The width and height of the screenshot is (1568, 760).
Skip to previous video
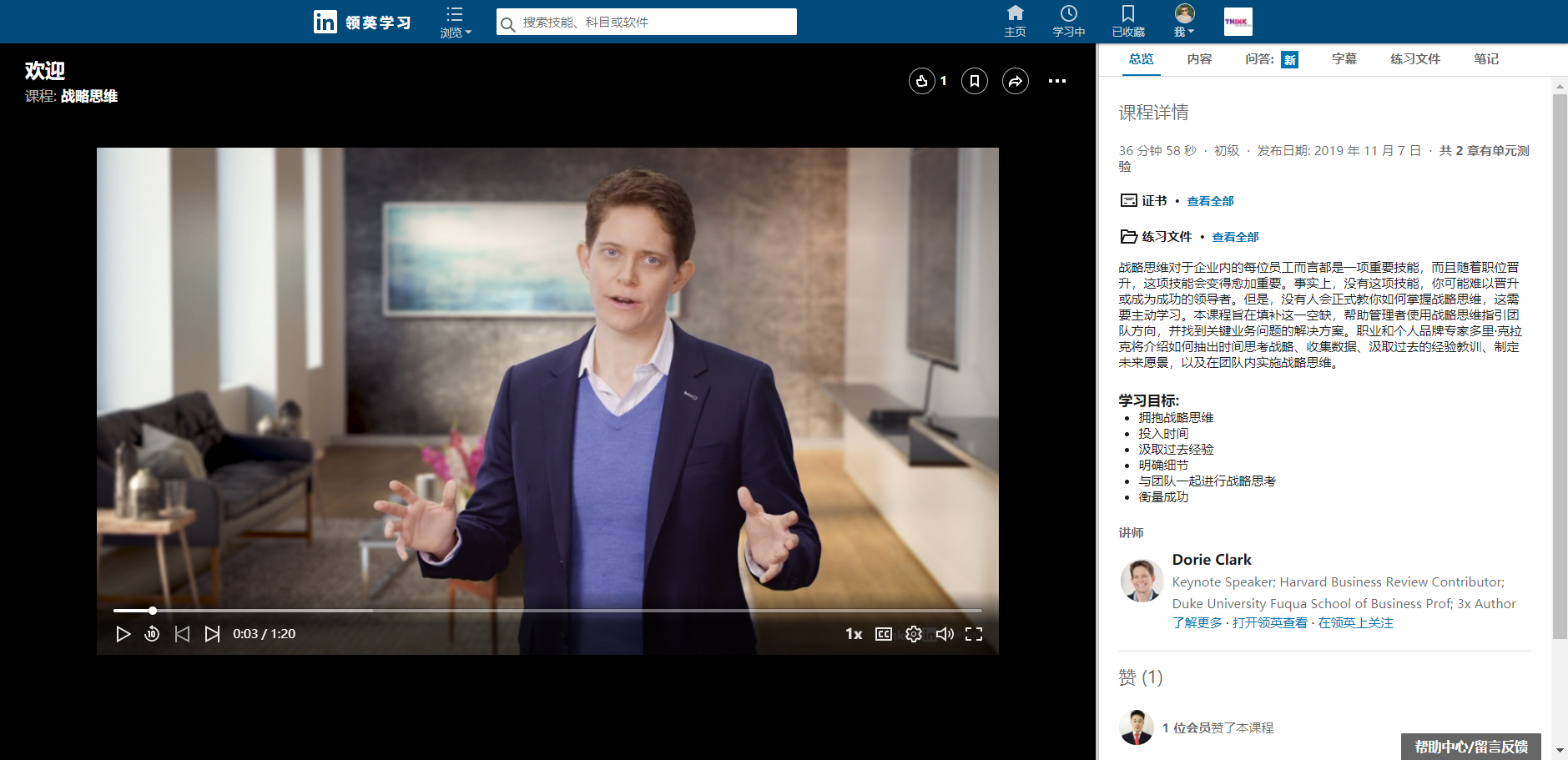coord(182,634)
